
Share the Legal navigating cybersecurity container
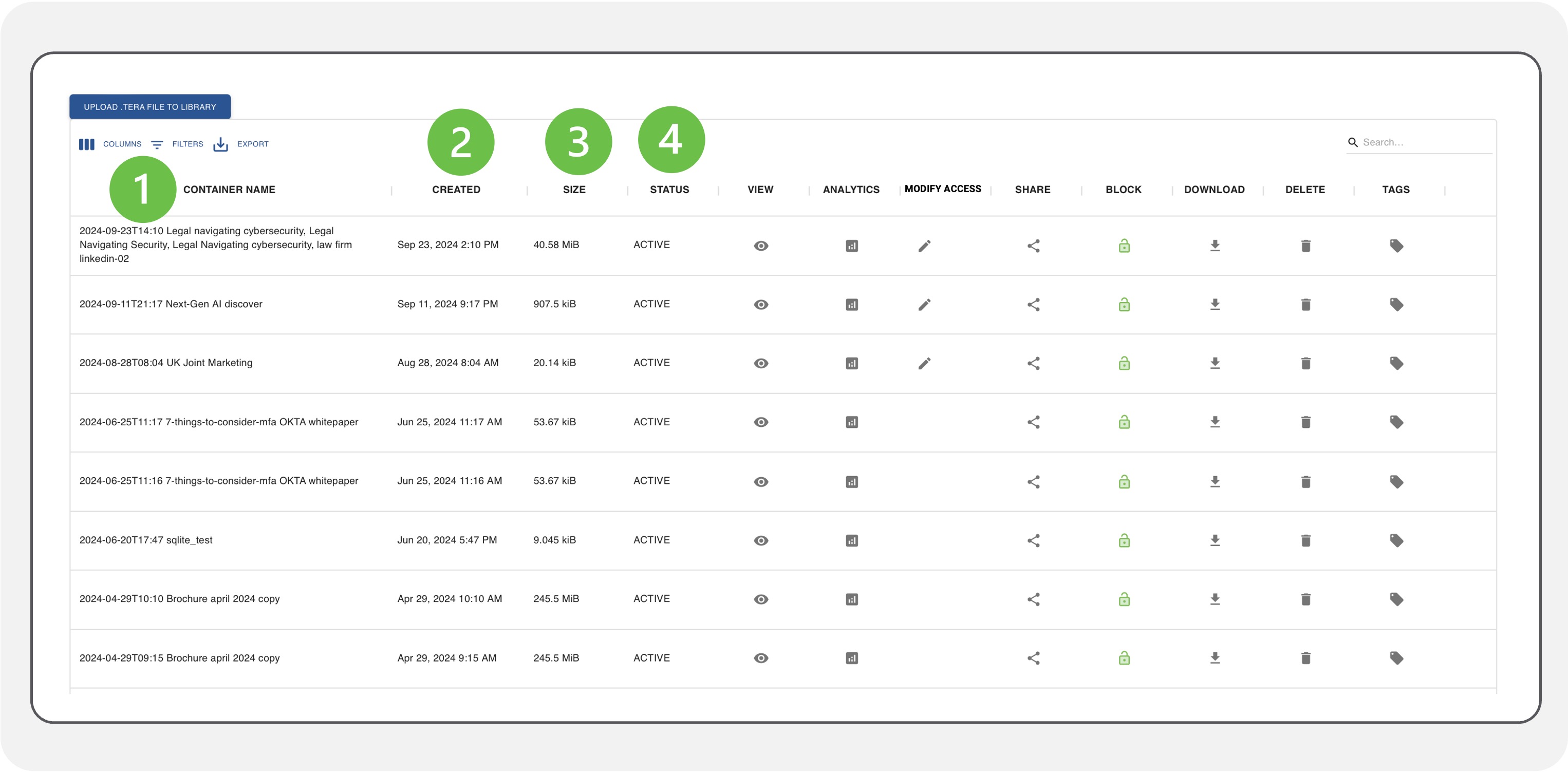pyautogui.click(x=1033, y=246)
